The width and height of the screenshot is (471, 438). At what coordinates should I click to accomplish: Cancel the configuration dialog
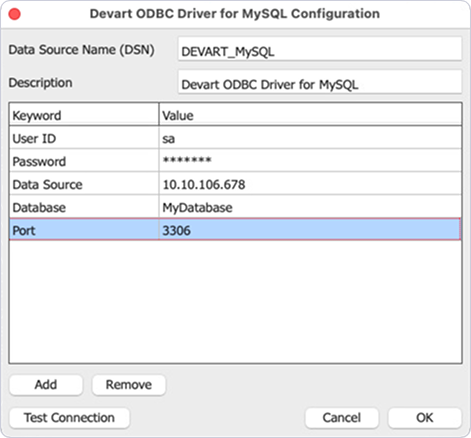[342, 418]
